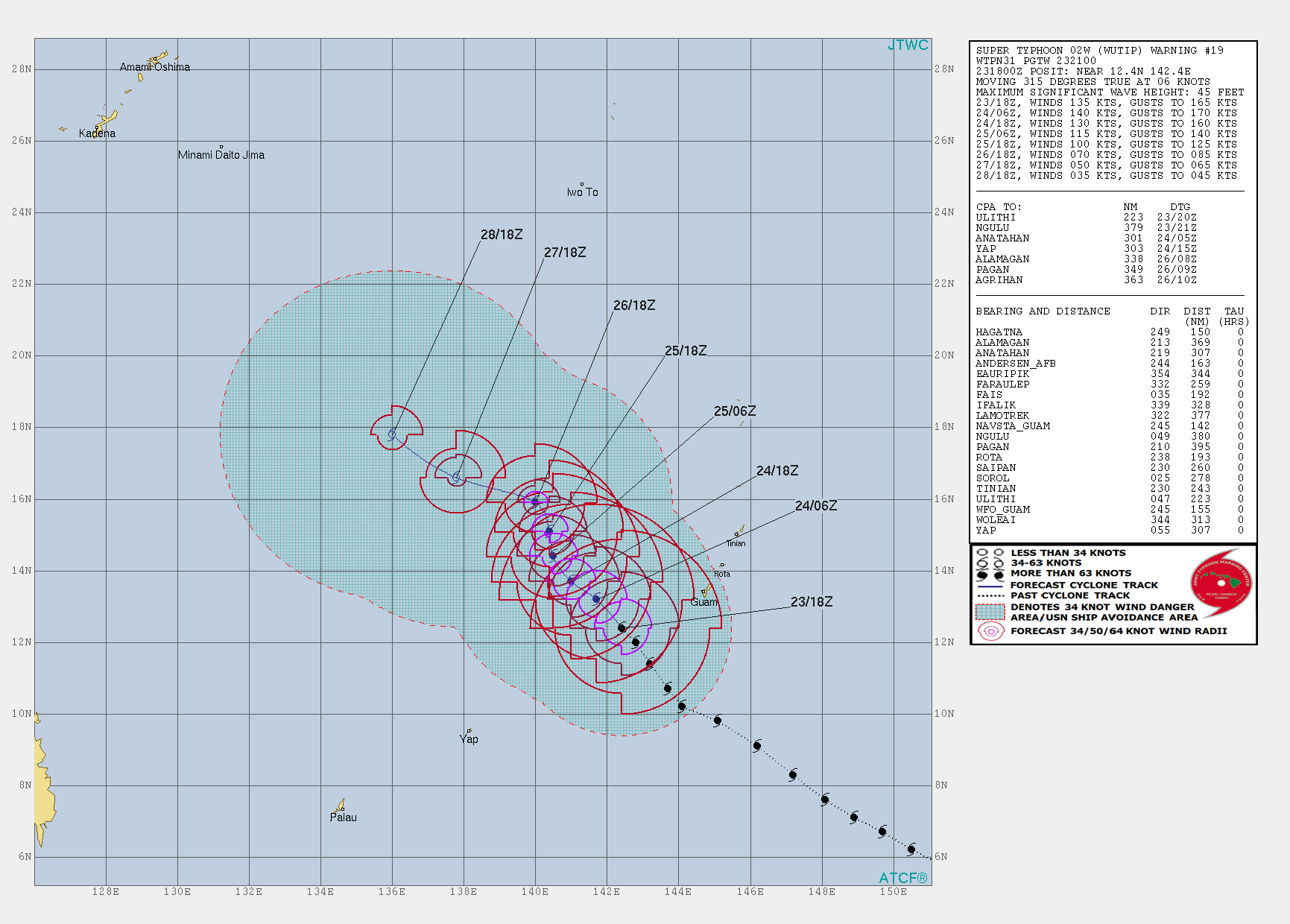This screenshot has width=1290, height=924.
Task: Click the forecast wind radii legend icon
Action: (x=990, y=631)
